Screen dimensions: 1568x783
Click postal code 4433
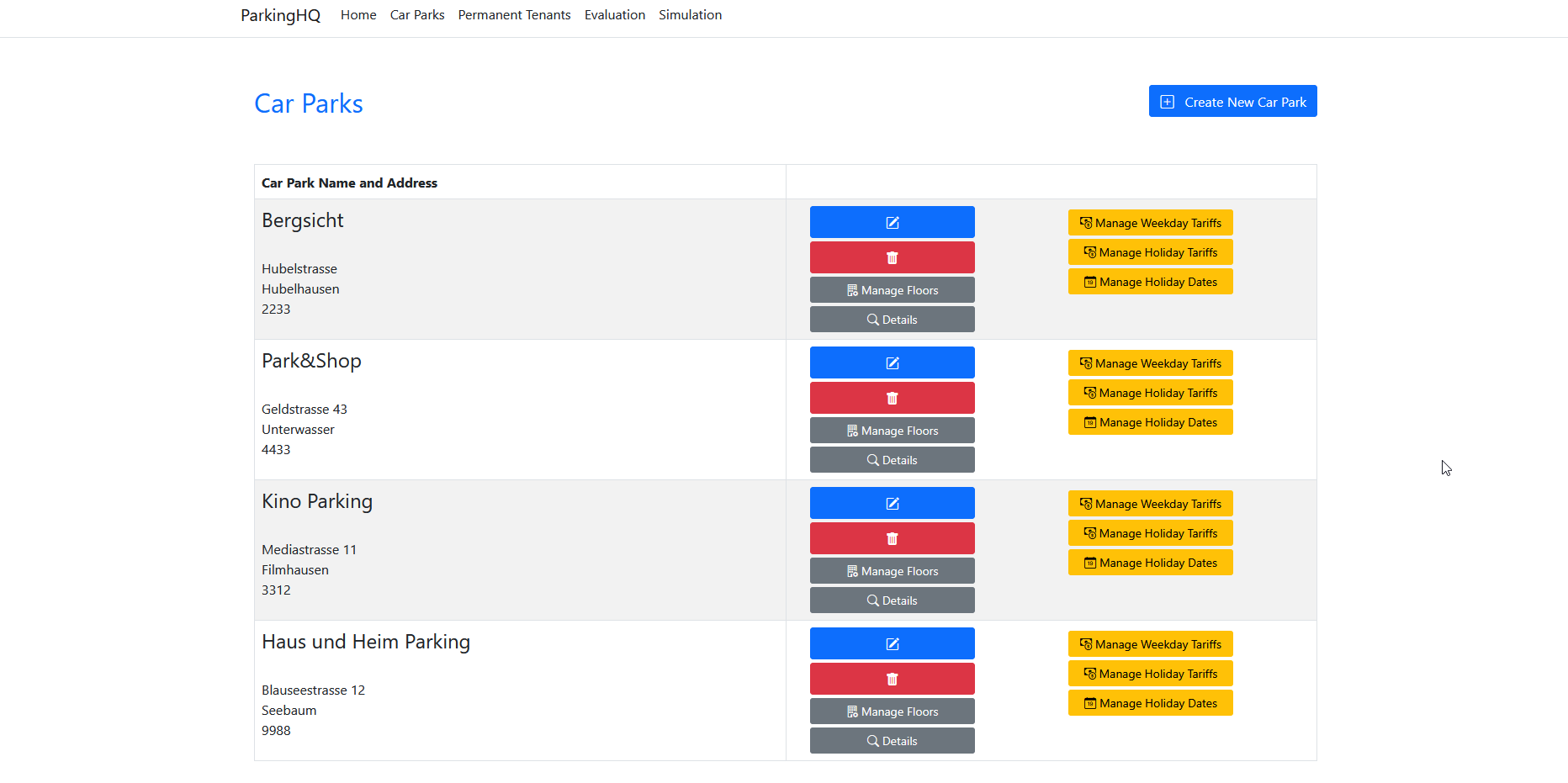[x=276, y=450]
